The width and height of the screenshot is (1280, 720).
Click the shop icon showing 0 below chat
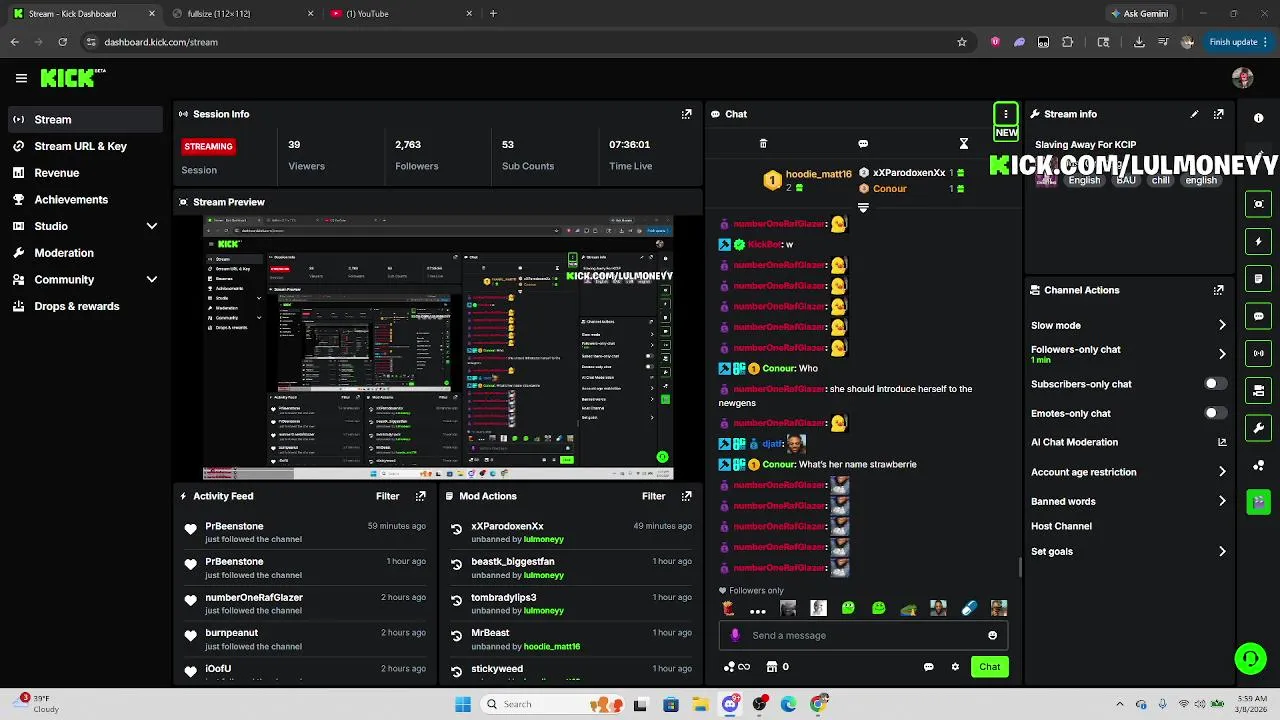pyautogui.click(x=777, y=667)
